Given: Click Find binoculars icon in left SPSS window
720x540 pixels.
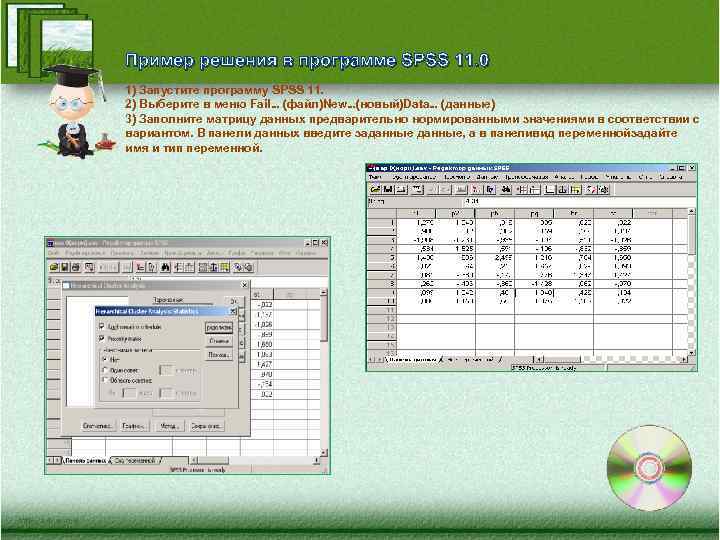Looking at the screenshot, I should click(165, 267).
